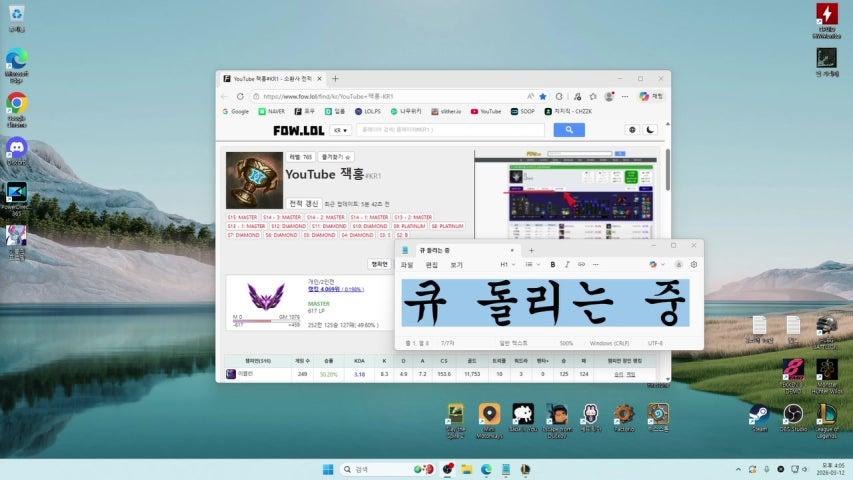Click the summoner search input on FOW.LOL
Screen dimensions: 853x480
pos(450,130)
